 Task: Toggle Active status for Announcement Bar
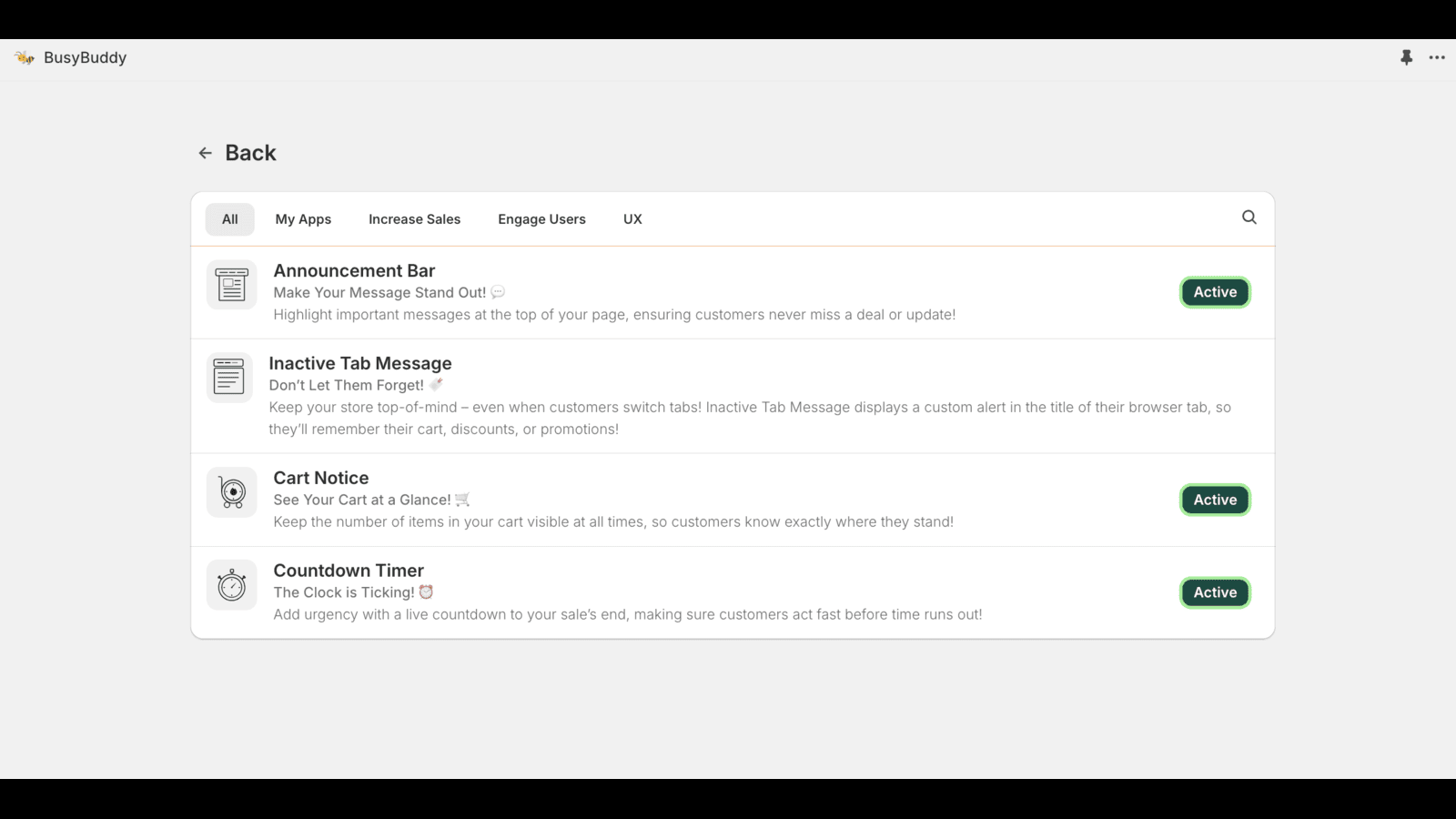click(x=1215, y=291)
